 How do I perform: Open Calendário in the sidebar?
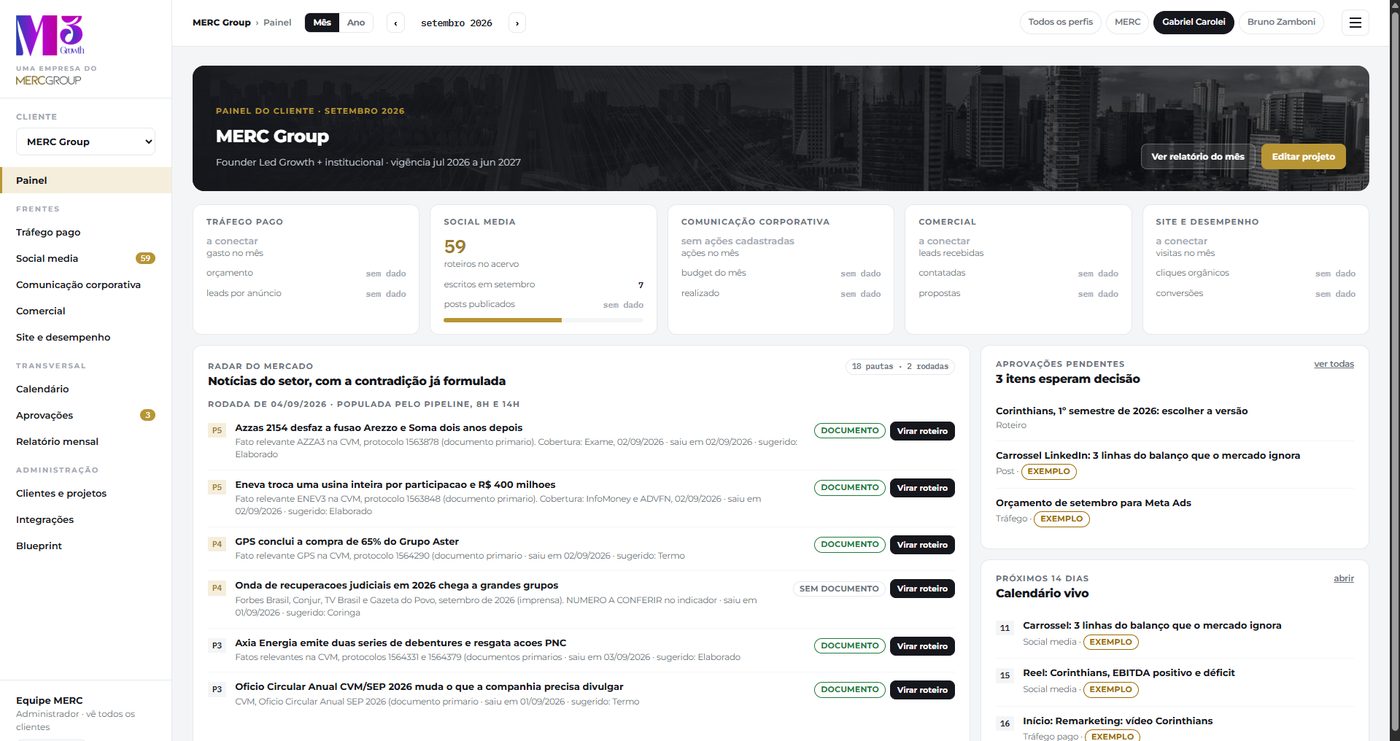click(85, 389)
